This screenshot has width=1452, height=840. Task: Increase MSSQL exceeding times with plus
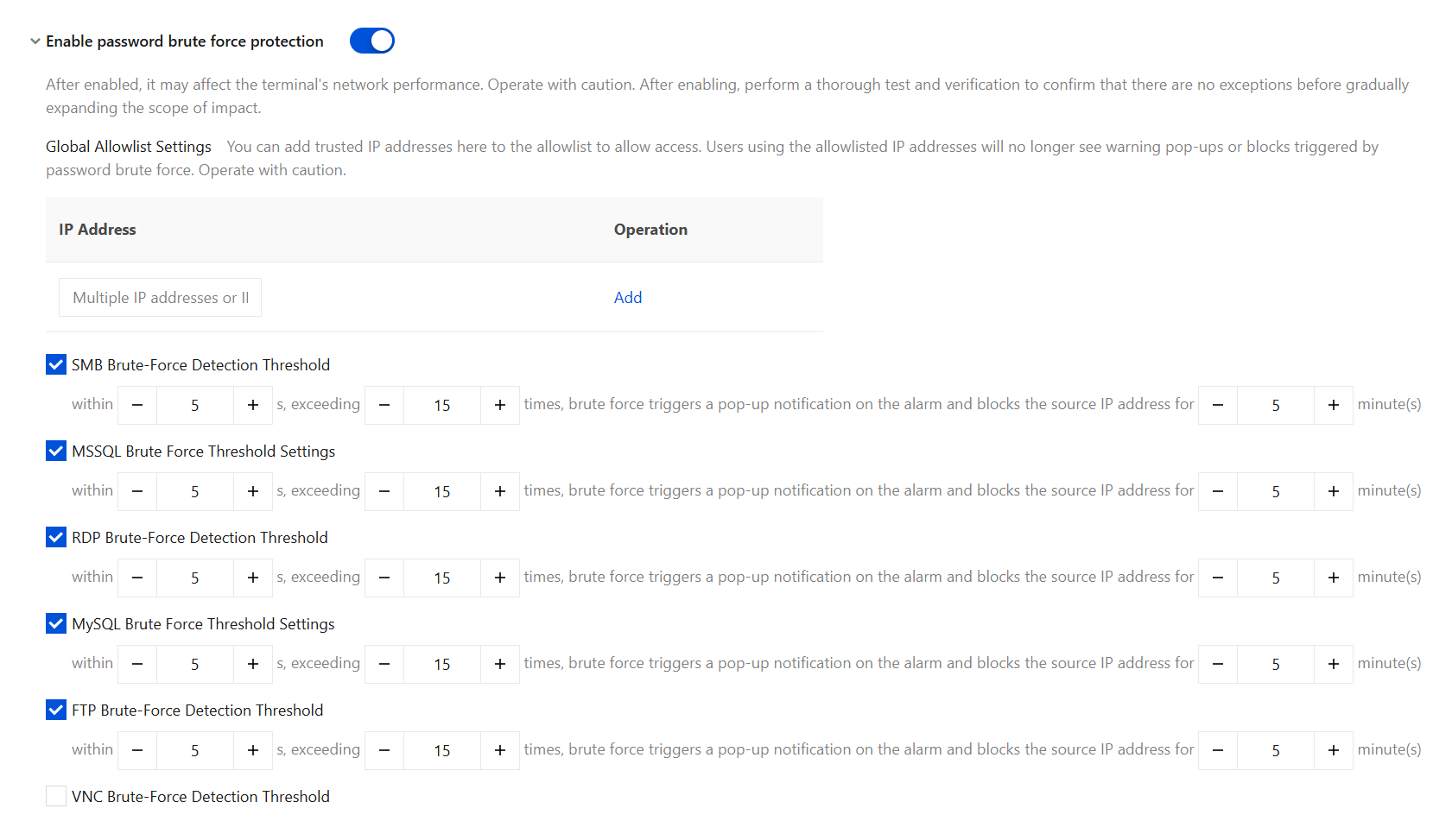[x=500, y=491]
